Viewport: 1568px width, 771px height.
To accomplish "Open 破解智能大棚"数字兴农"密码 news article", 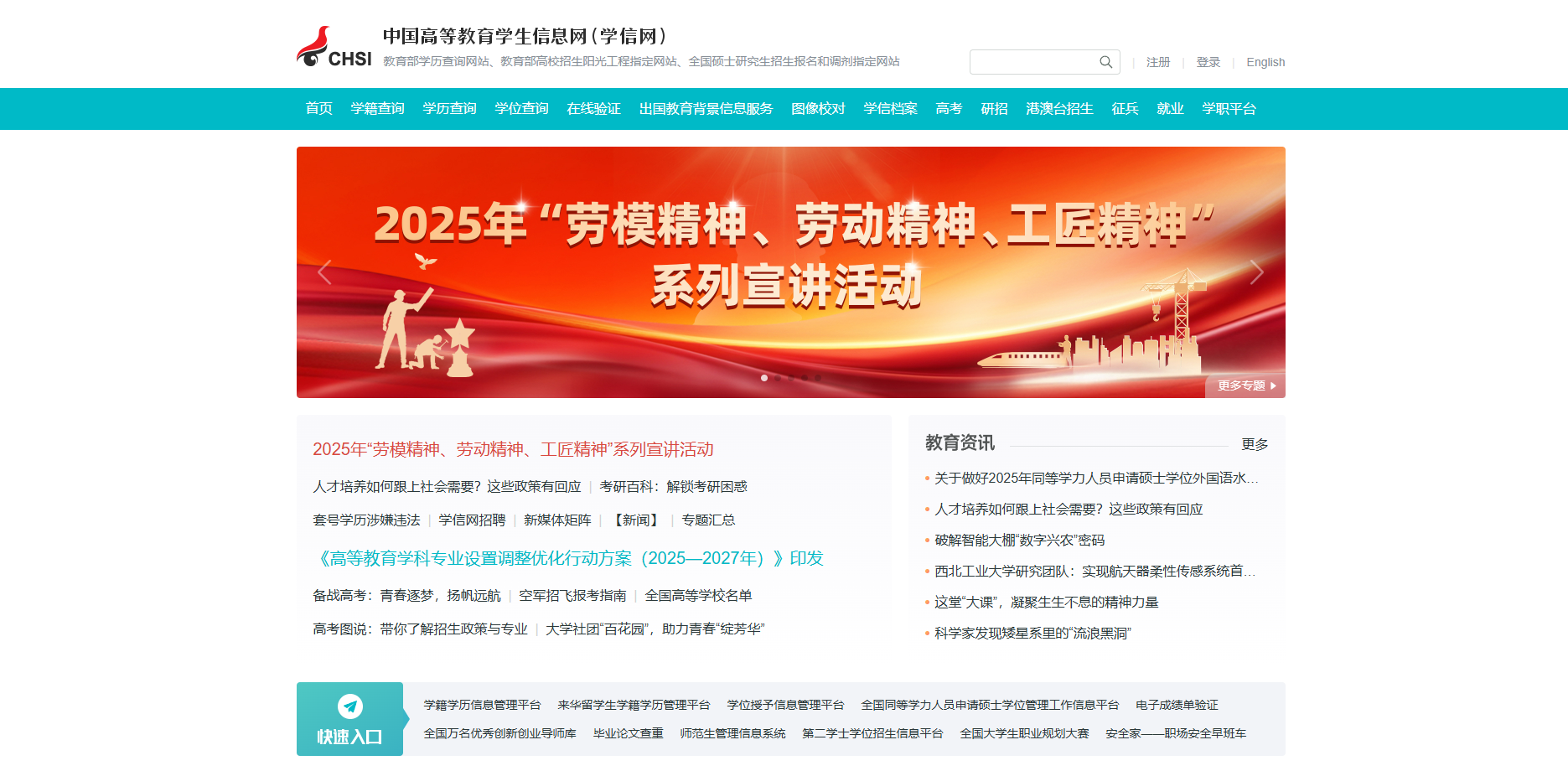I will [1019, 541].
